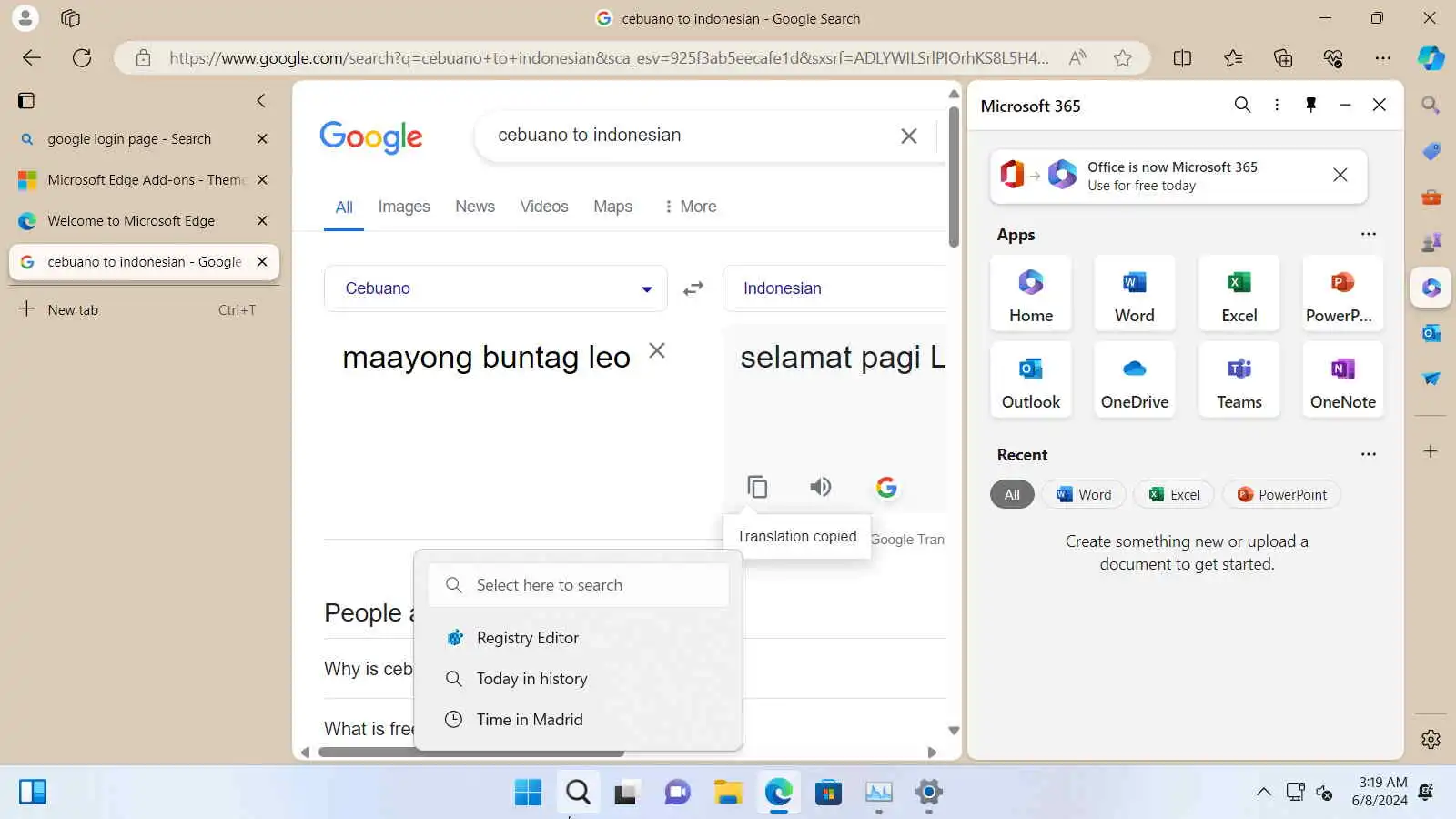Switch to the Images search tab
Screen dimensions: 1456x819
404,207
